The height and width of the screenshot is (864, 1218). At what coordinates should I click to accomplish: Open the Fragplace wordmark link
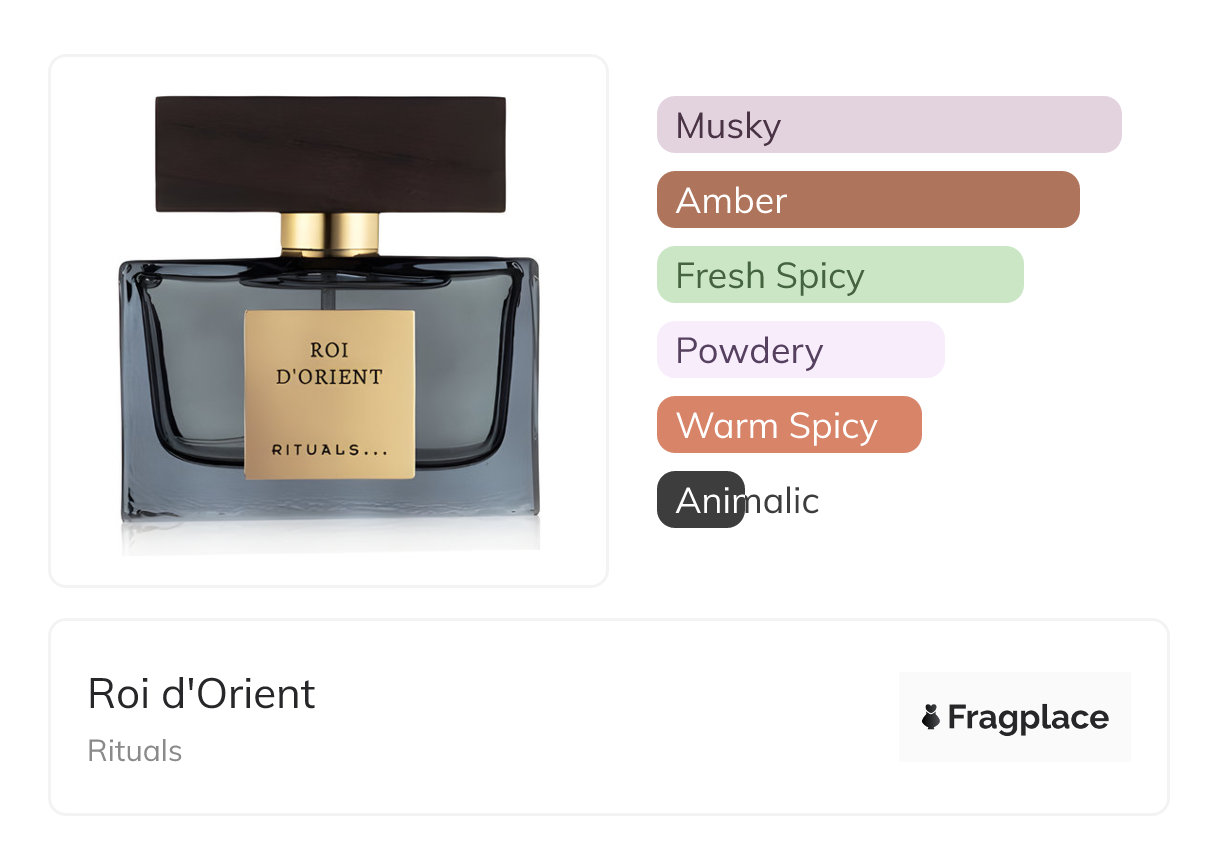[x=1028, y=718]
